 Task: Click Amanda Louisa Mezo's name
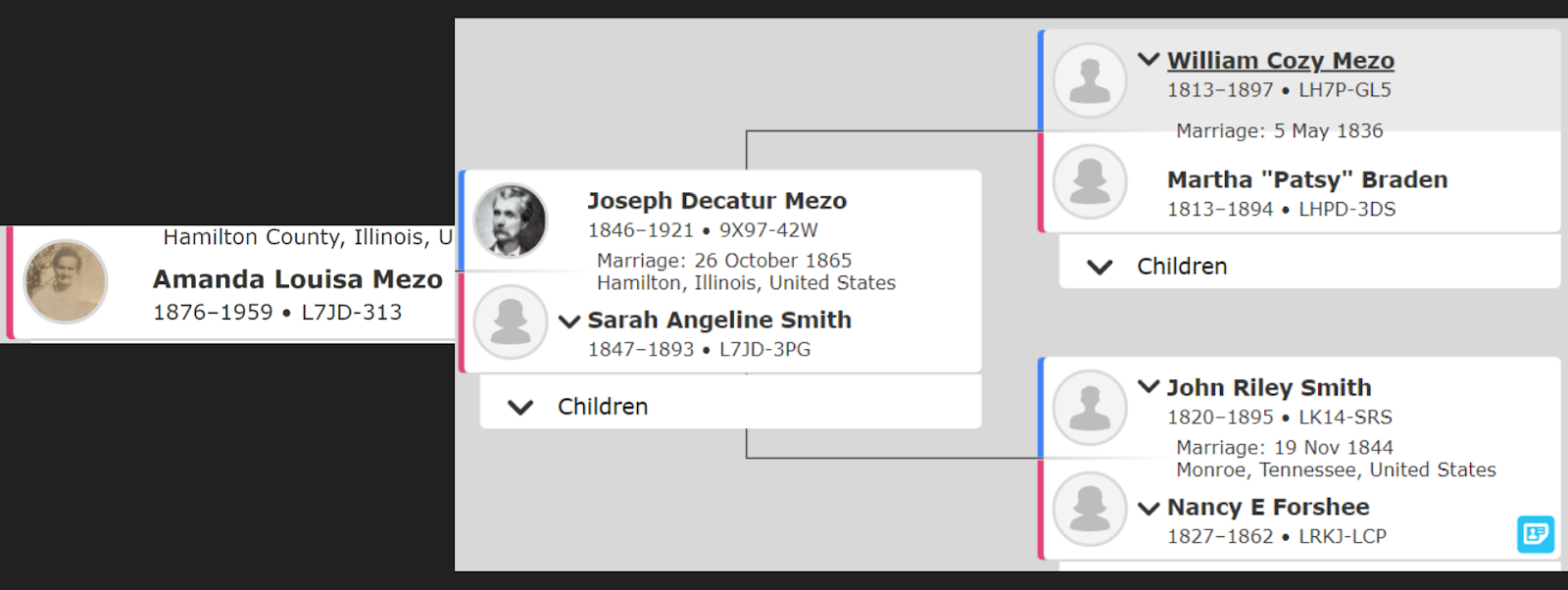pyautogui.click(x=298, y=279)
